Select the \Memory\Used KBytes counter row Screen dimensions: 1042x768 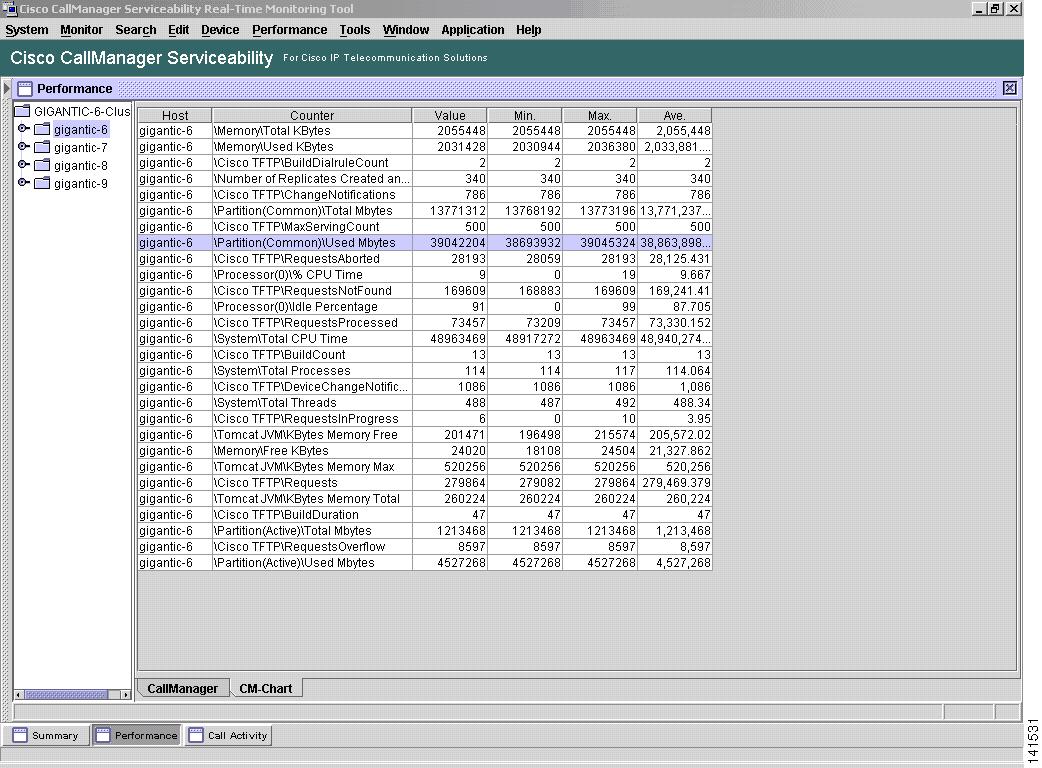pos(425,147)
